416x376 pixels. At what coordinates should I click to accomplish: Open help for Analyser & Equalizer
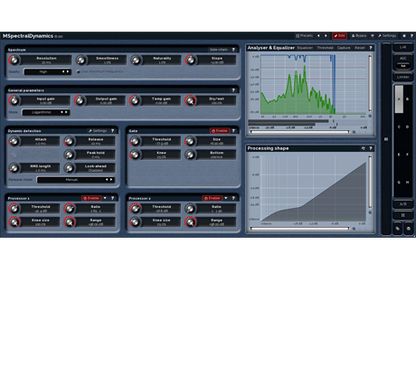[371, 48]
